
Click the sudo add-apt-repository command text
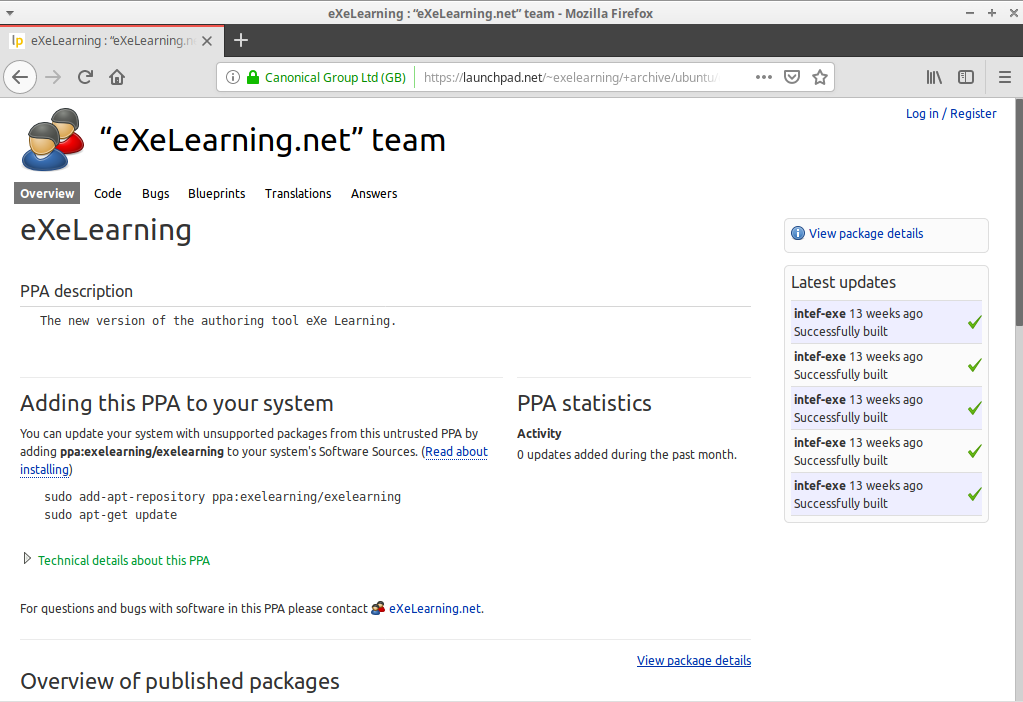coord(222,496)
